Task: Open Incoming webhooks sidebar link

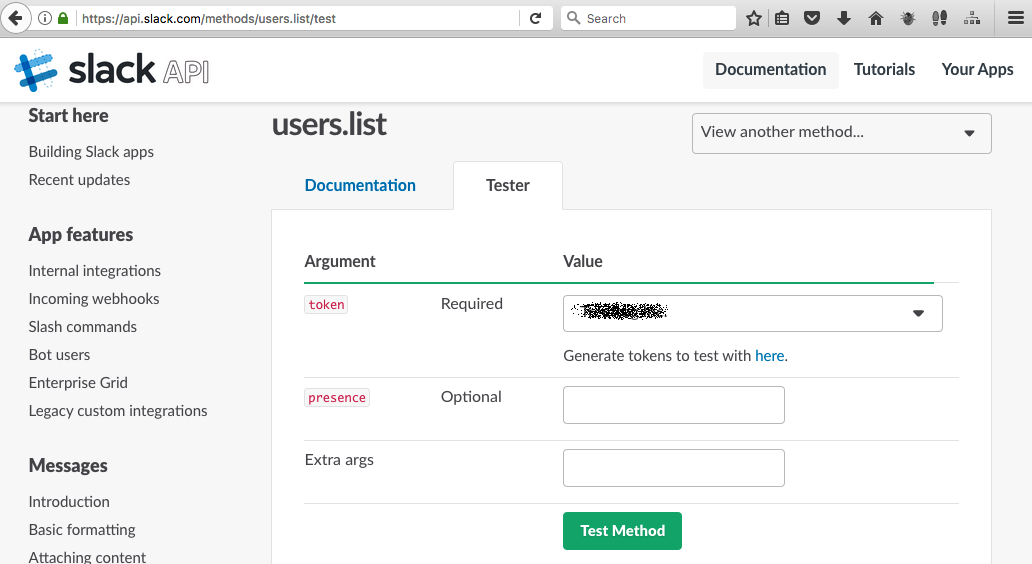Action: click(x=93, y=299)
